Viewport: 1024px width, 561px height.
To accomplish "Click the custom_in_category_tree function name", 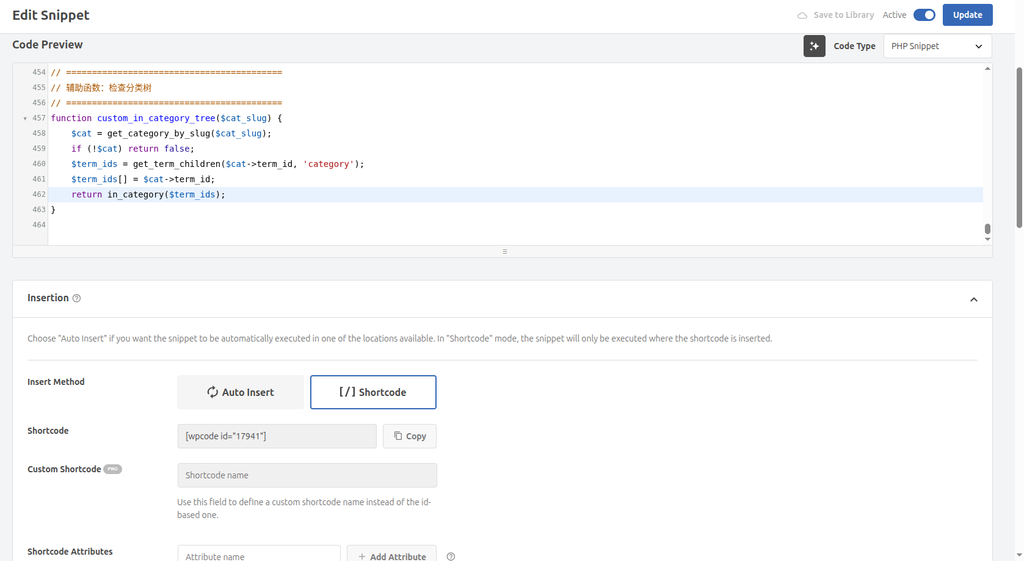I will 156,118.
